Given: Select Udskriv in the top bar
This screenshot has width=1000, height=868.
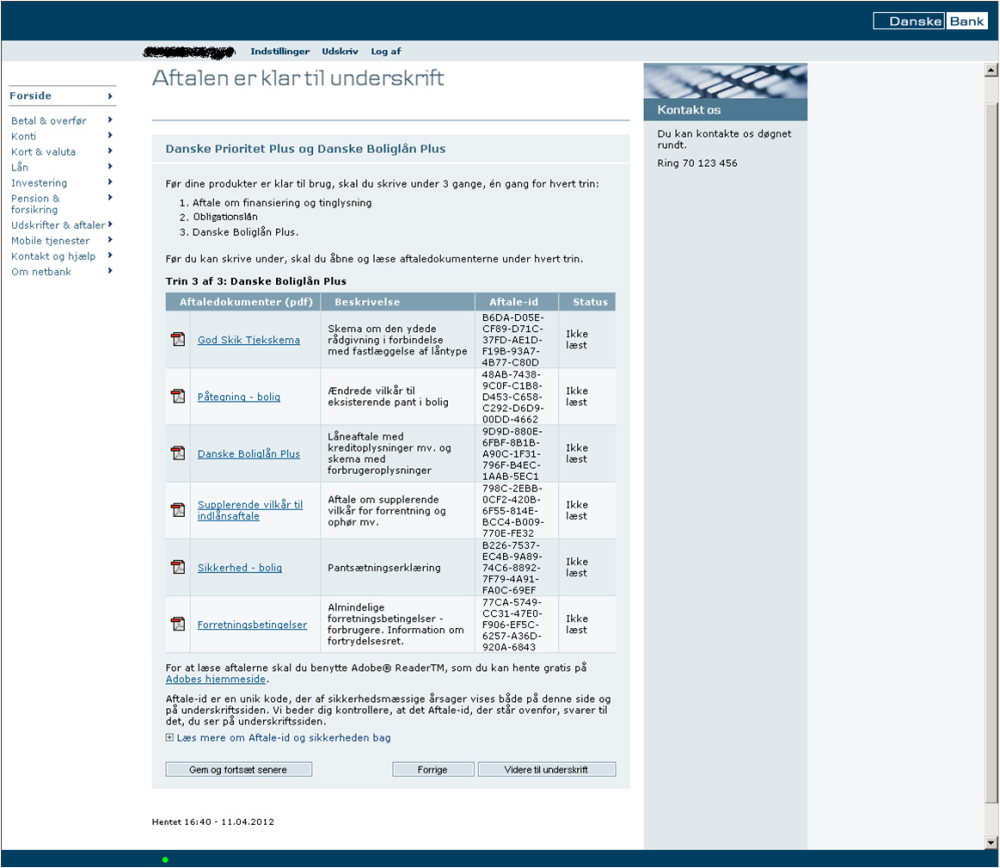Looking at the screenshot, I should [x=340, y=51].
